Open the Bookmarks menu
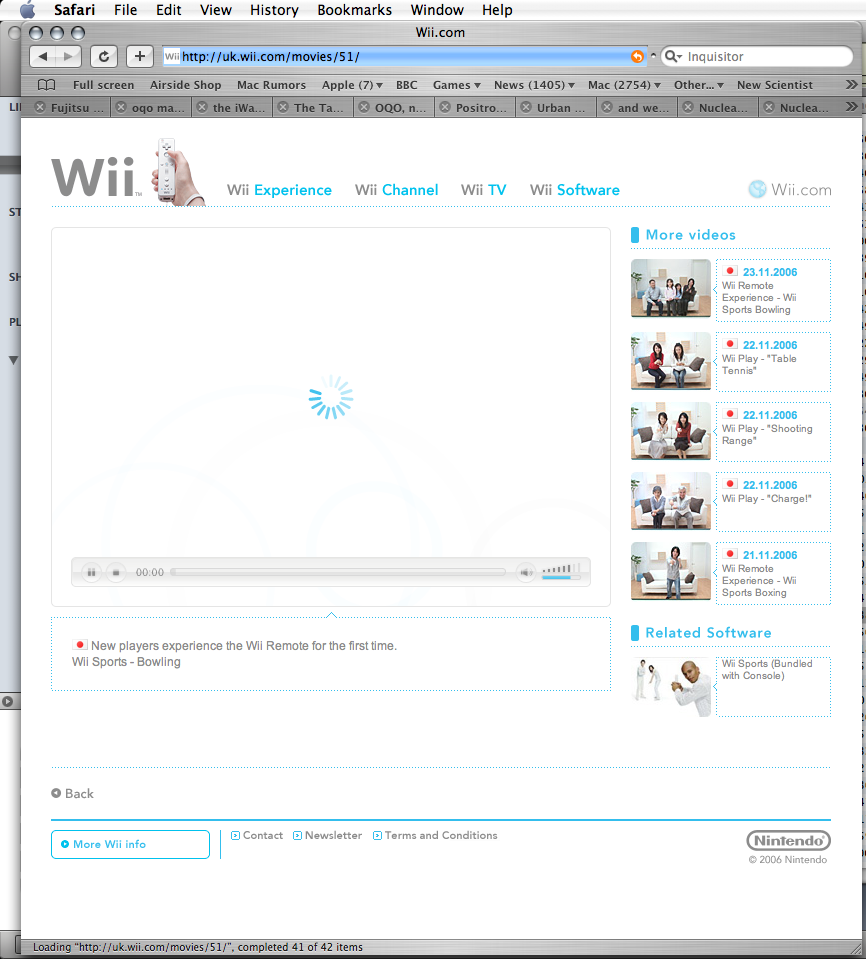This screenshot has height=959, width=866. pos(355,10)
